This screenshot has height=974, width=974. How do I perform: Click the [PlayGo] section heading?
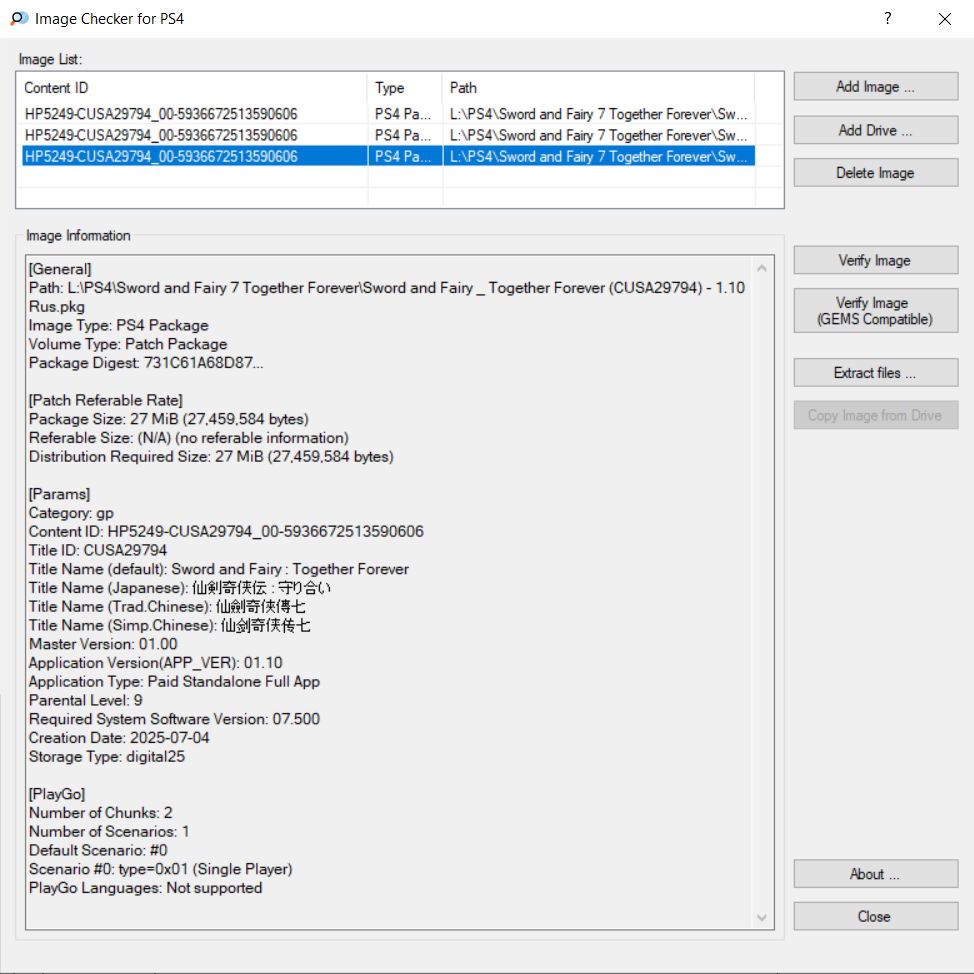(57, 794)
